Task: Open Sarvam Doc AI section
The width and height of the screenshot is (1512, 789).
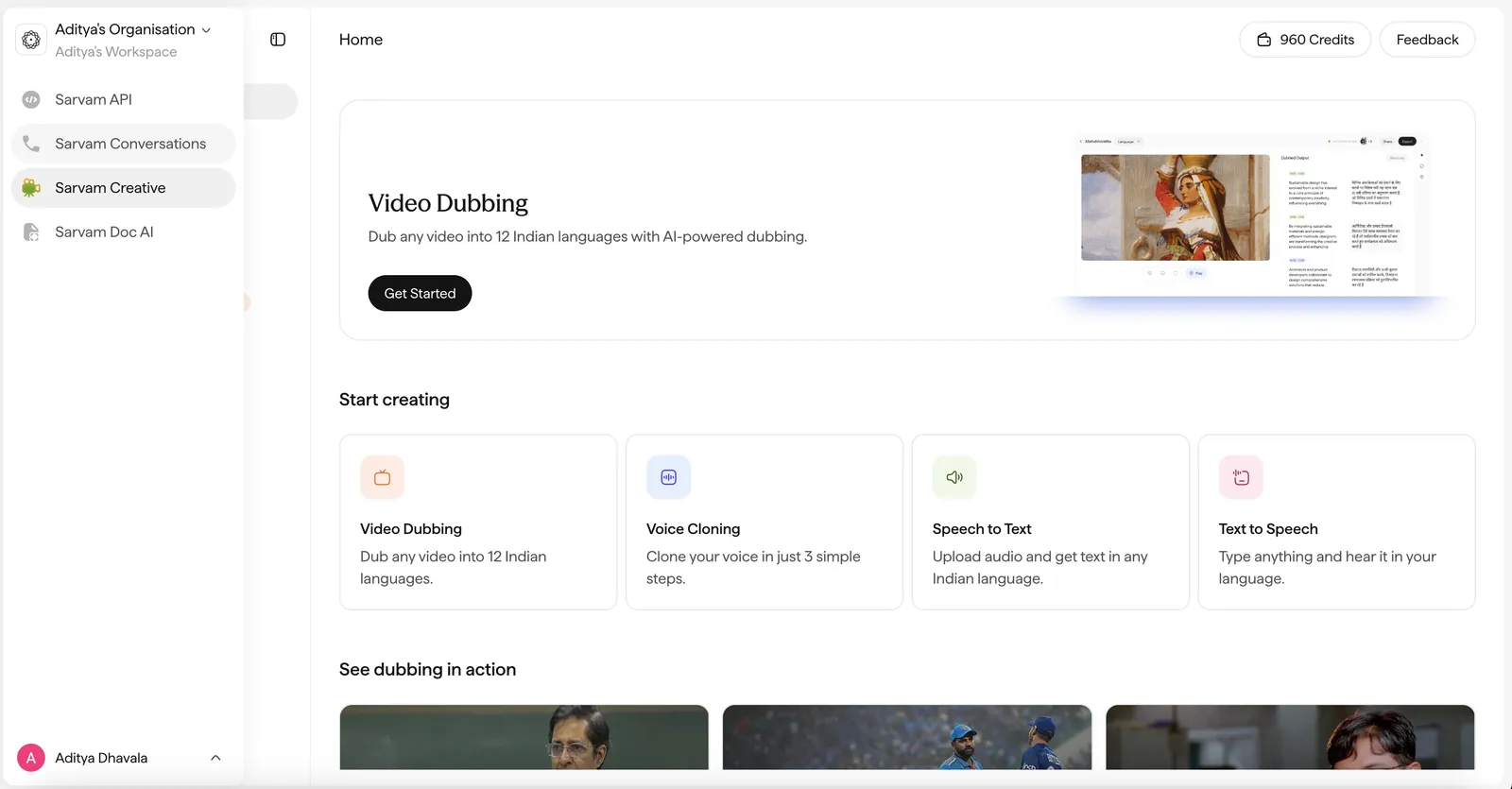Action: 124,232
